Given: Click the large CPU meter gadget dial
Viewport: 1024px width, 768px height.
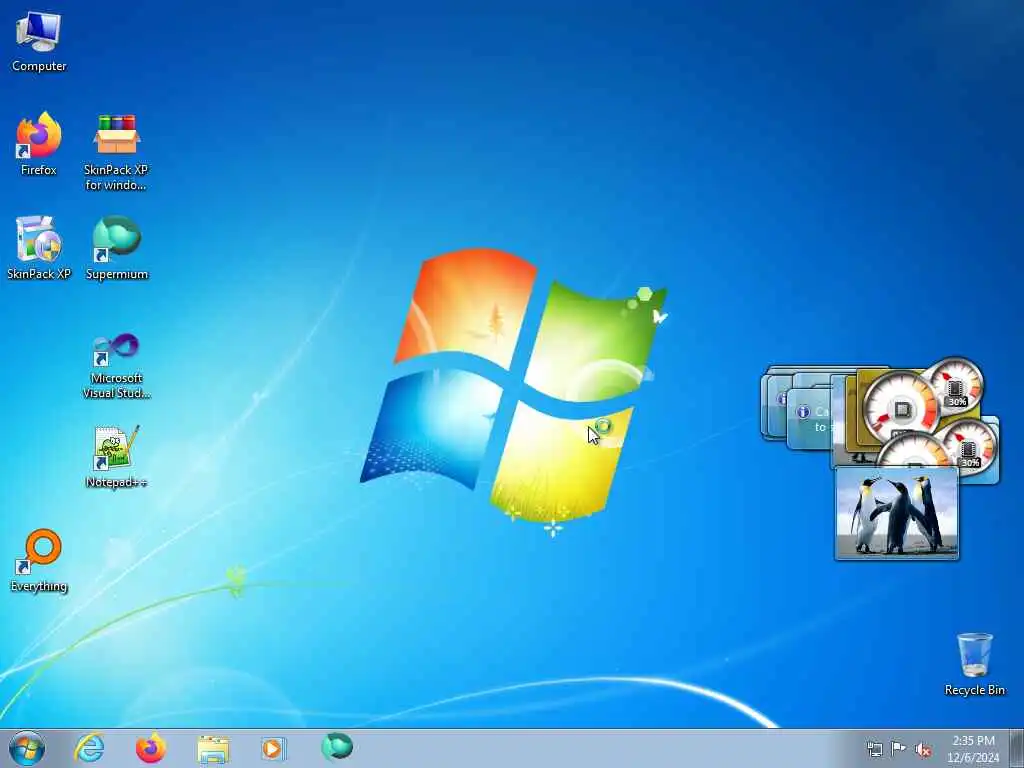Looking at the screenshot, I should pos(901,409).
